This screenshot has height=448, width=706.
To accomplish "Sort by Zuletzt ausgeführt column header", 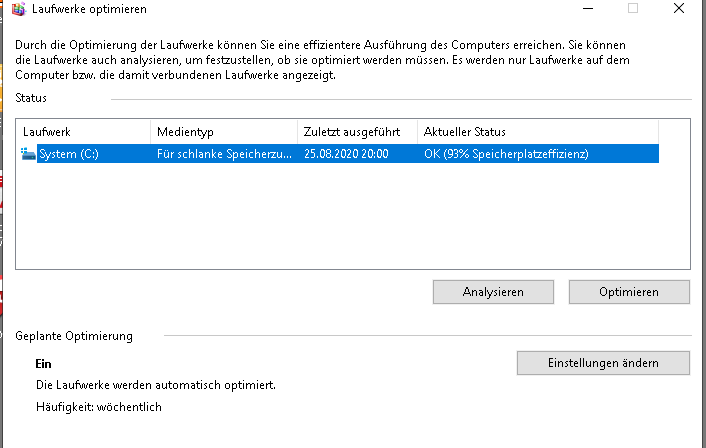I will (355, 131).
